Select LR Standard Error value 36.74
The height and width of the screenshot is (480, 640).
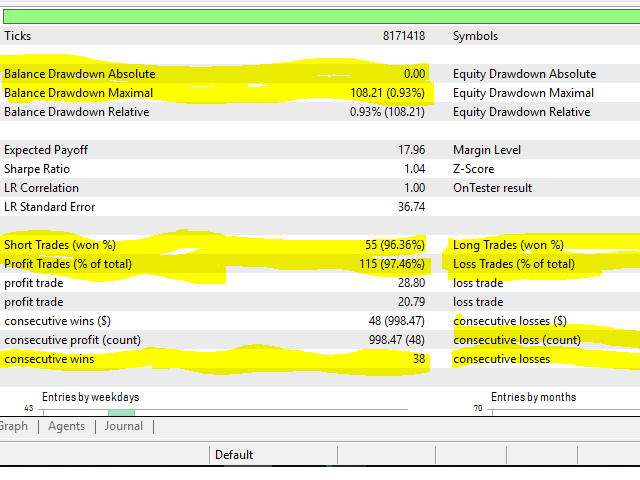[x=412, y=207]
